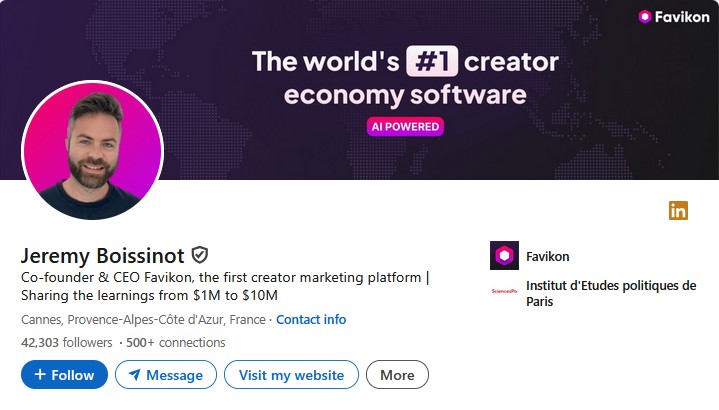
Task: Click the profile name Jeremy Boissinot
Action: 103,254
